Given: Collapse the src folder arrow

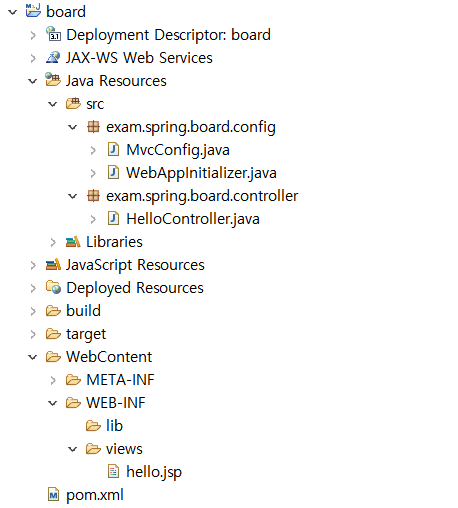Looking at the screenshot, I should (x=53, y=104).
